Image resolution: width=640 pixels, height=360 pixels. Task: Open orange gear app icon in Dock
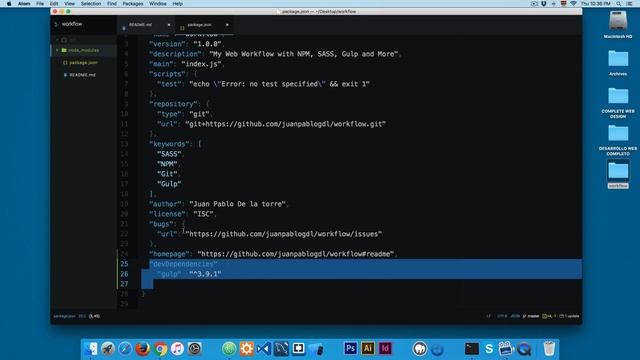[247, 349]
